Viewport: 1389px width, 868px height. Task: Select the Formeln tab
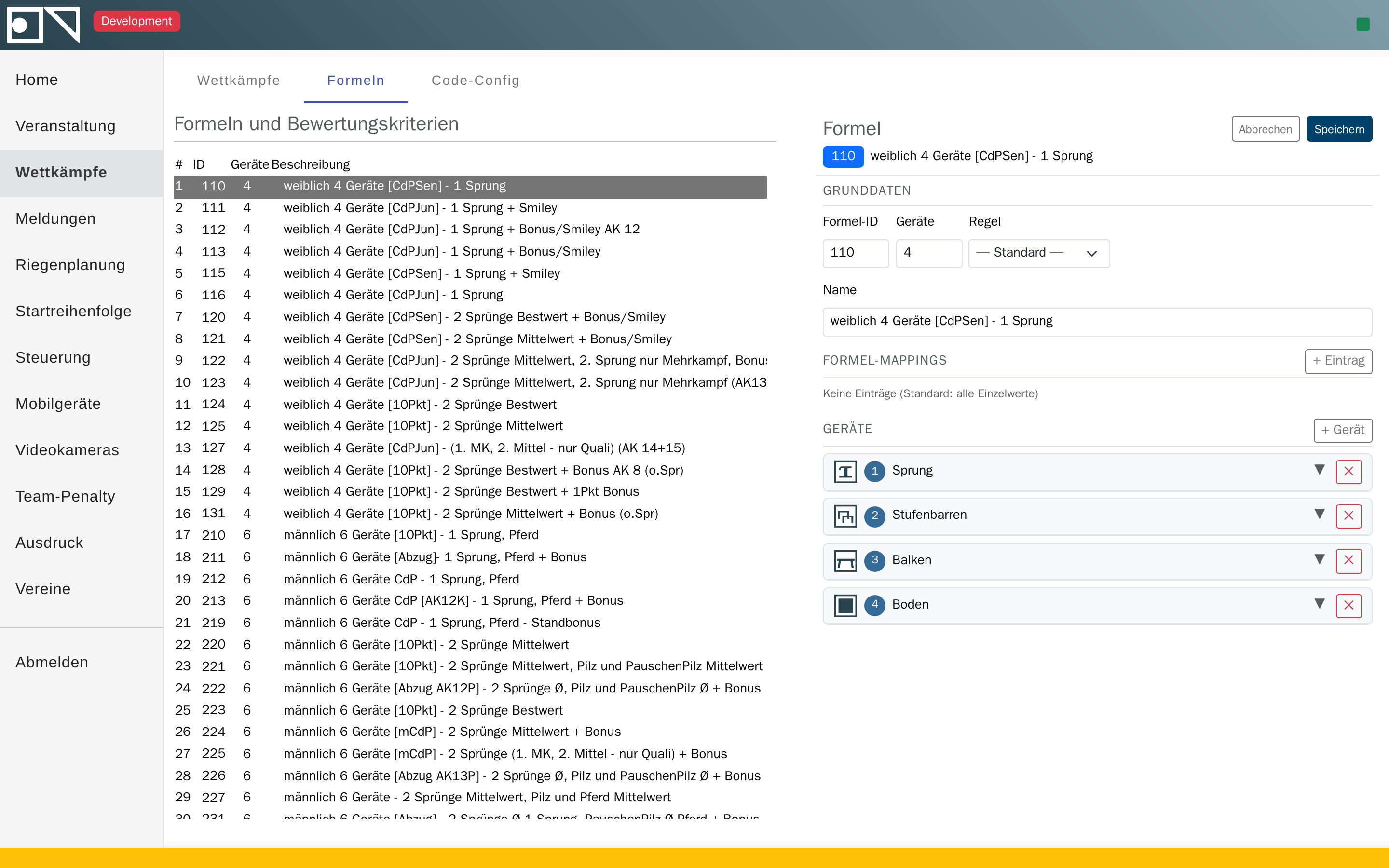(356, 81)
